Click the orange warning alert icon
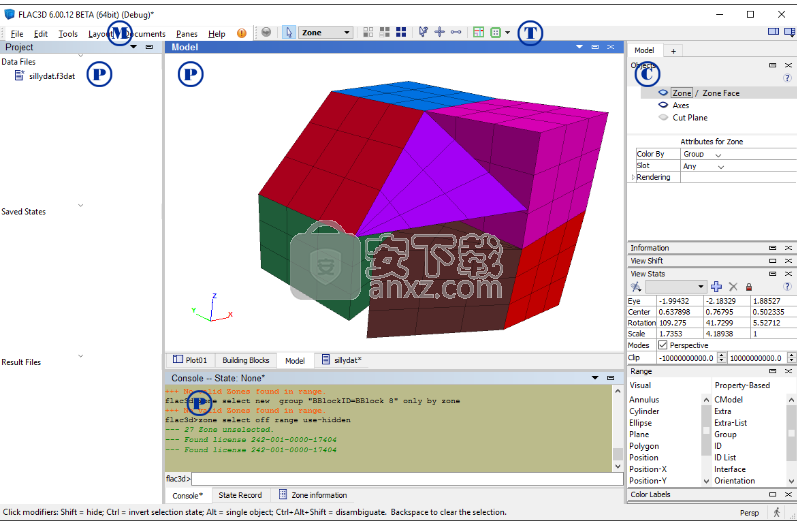 (241, 33)
